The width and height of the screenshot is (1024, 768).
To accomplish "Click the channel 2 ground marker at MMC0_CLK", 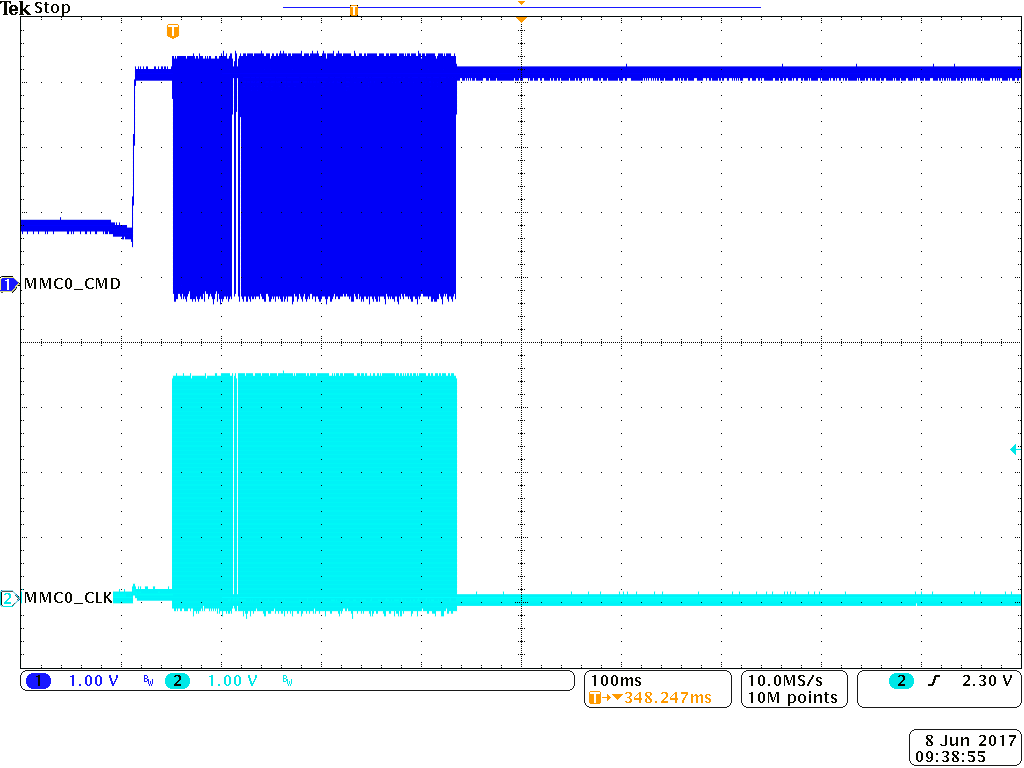I will coord(9,598).
